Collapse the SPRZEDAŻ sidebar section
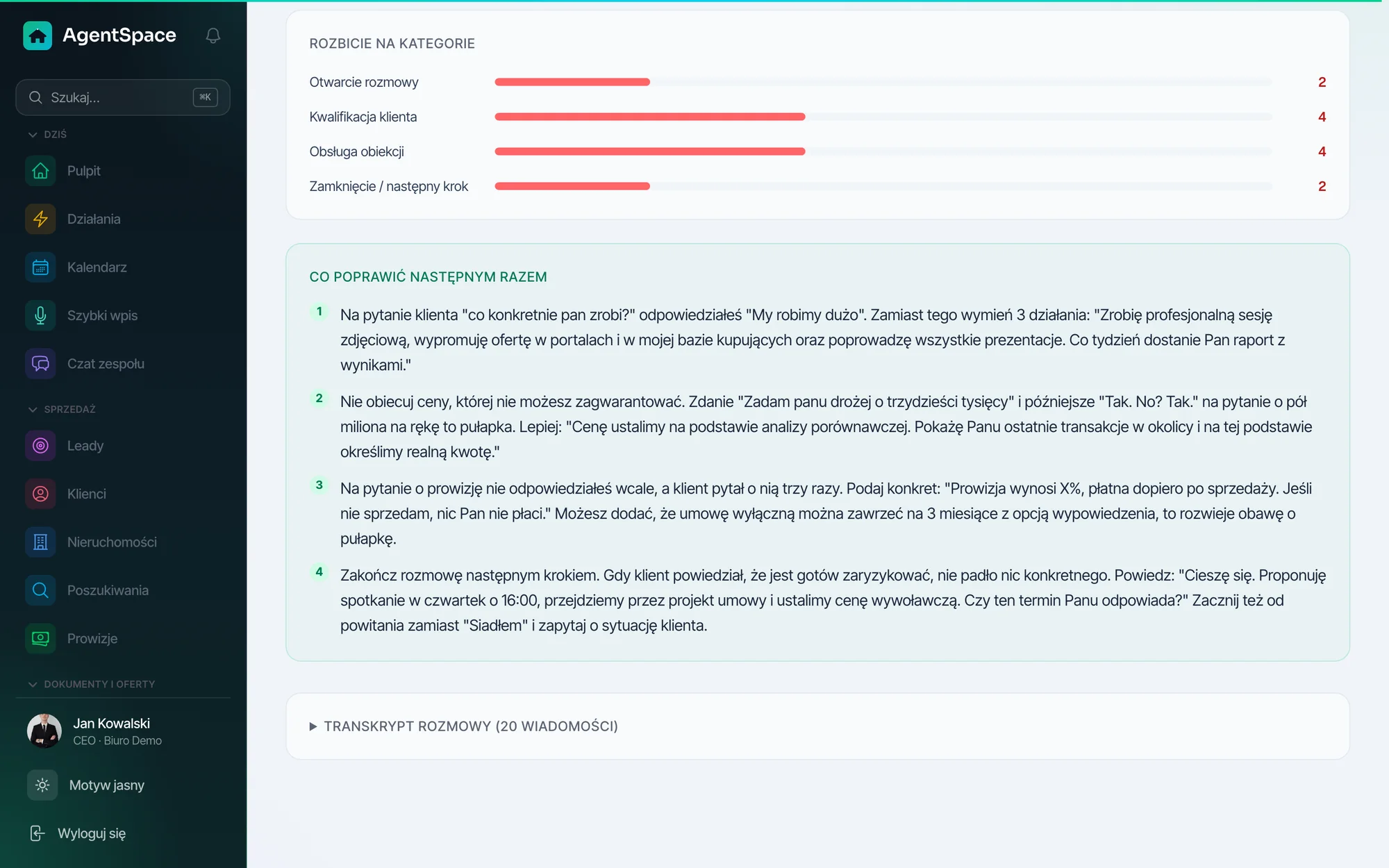 click(62, 409)
